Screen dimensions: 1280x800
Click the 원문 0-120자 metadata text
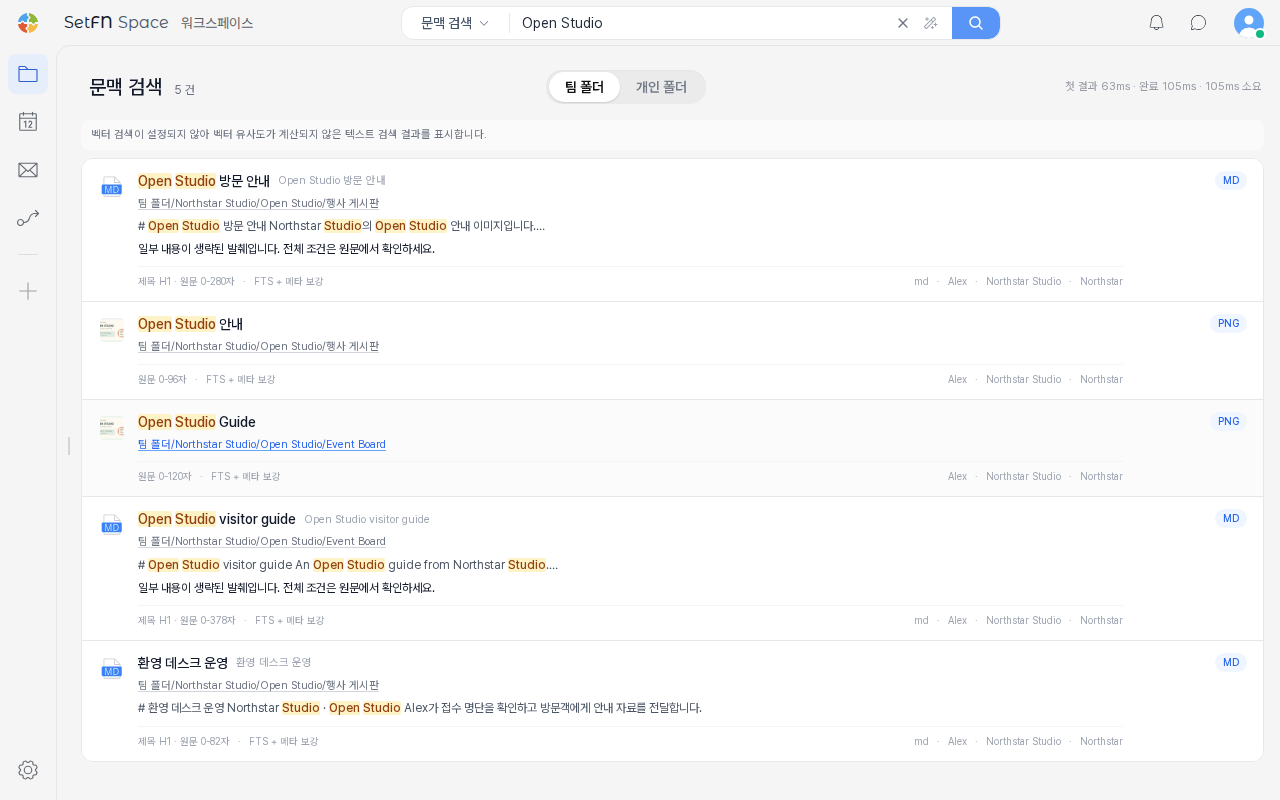click(165, 476)
